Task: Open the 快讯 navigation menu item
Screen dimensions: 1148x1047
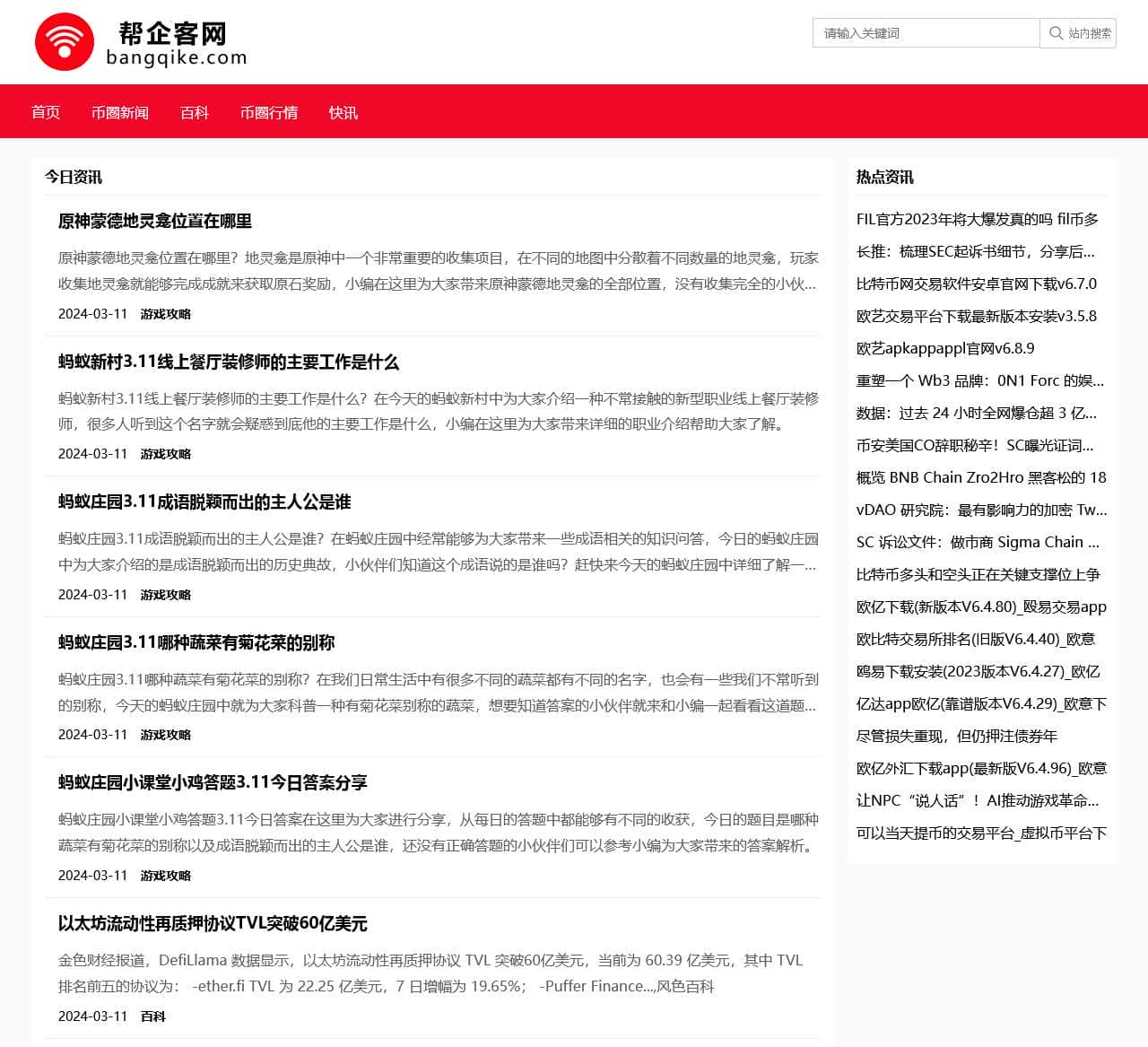Action: point(344,111)
